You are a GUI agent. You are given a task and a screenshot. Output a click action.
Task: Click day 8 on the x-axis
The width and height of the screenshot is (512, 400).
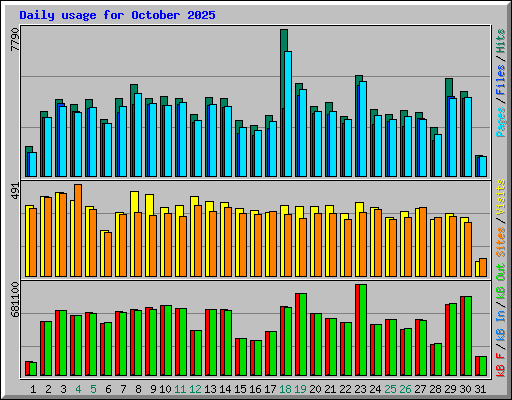tap(138, 389)
